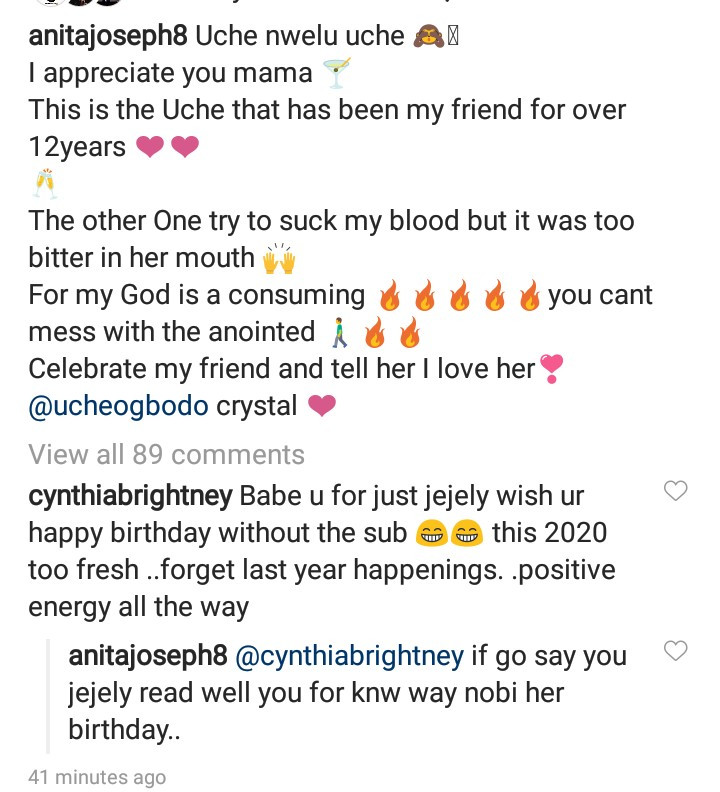
Task: Click the 41 minutes ago timestamp
Action: 97,777
